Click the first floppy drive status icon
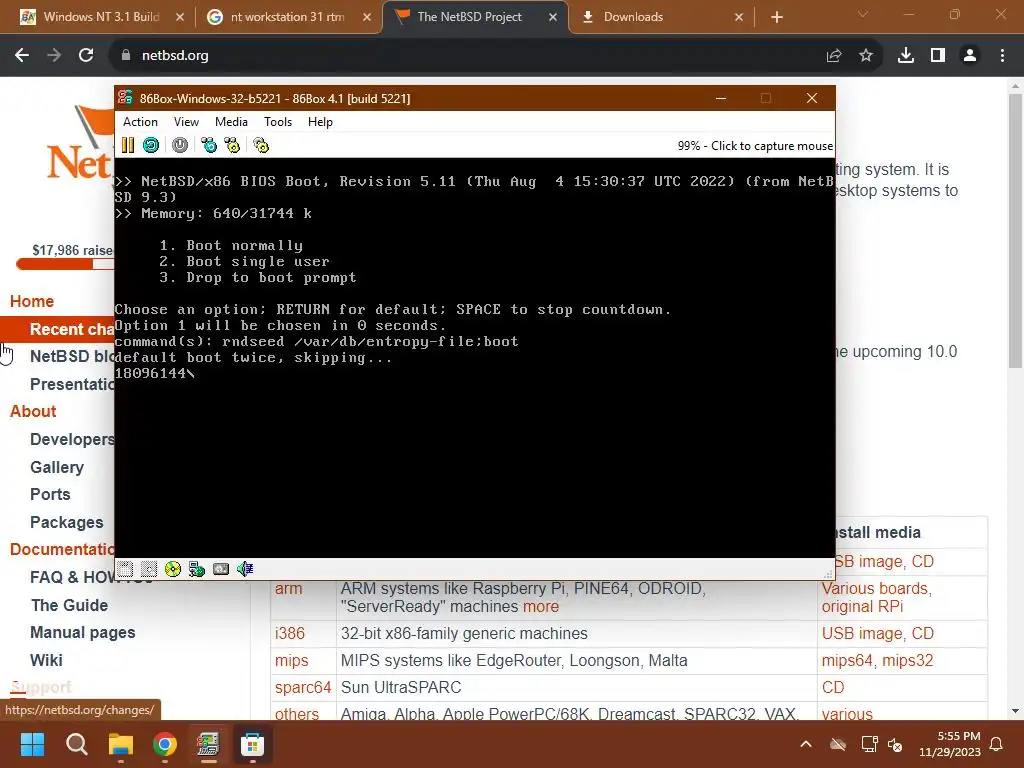 point(125,569)
